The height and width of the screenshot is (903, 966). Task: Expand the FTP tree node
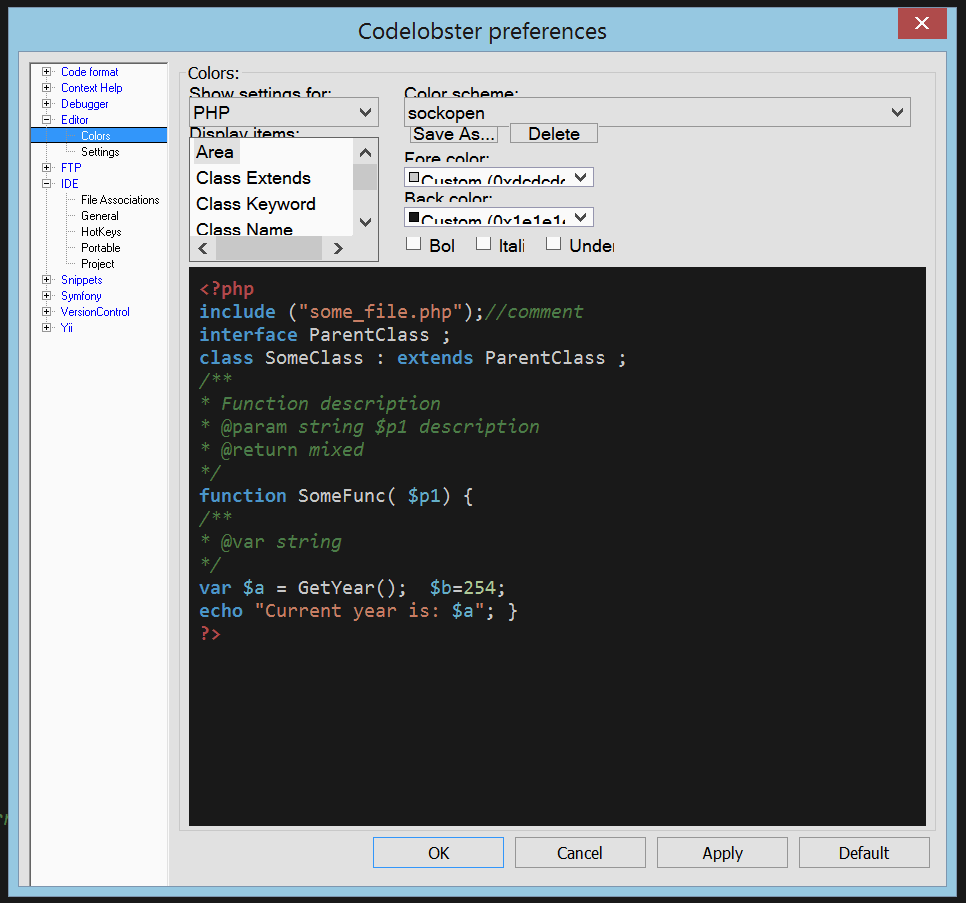point(46,168)
